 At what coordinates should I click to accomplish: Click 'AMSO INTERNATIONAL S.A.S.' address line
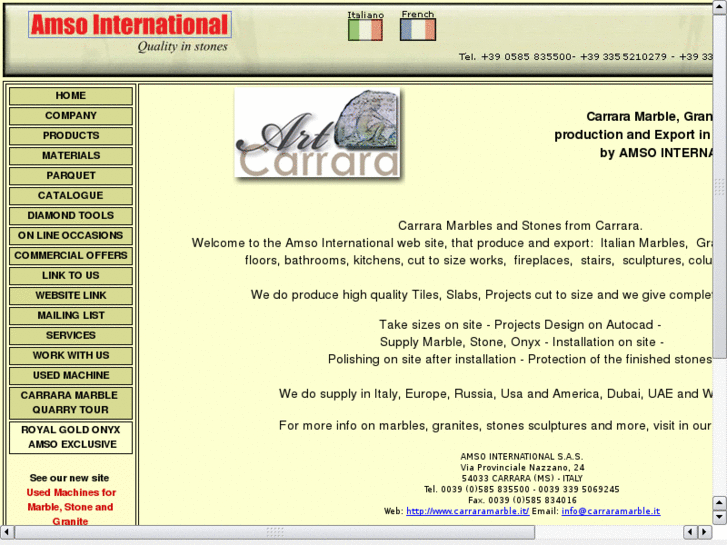pyautogui.click(x=522, y=456)
